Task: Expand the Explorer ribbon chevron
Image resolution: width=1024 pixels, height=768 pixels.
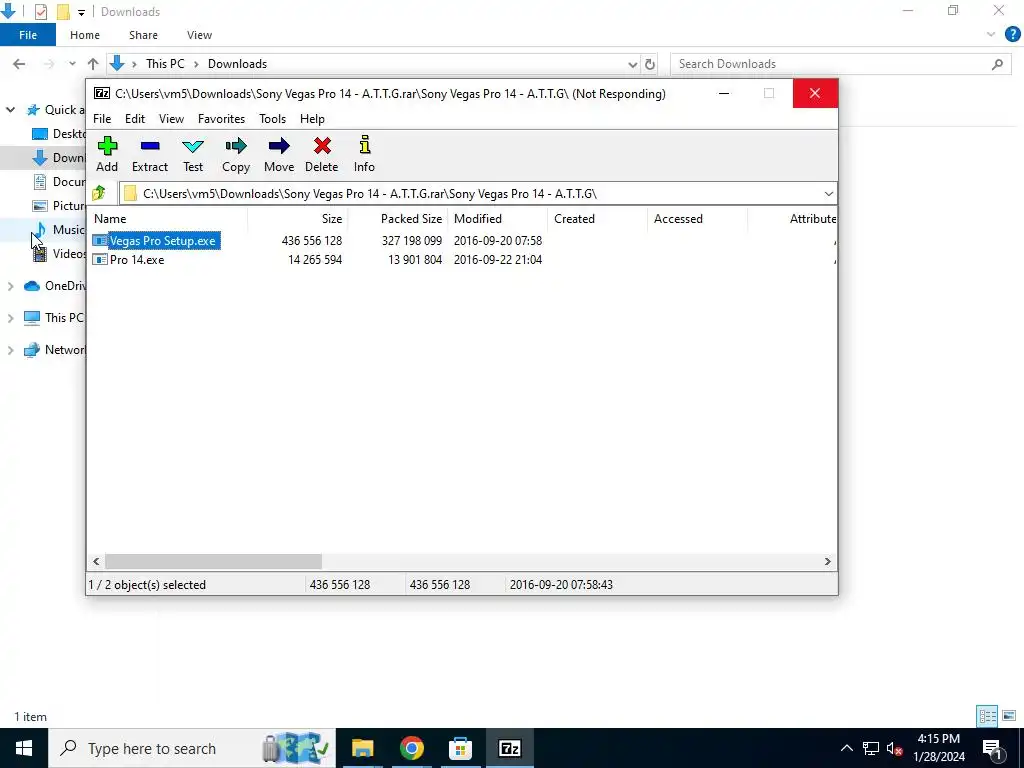Action: [991, 35]
